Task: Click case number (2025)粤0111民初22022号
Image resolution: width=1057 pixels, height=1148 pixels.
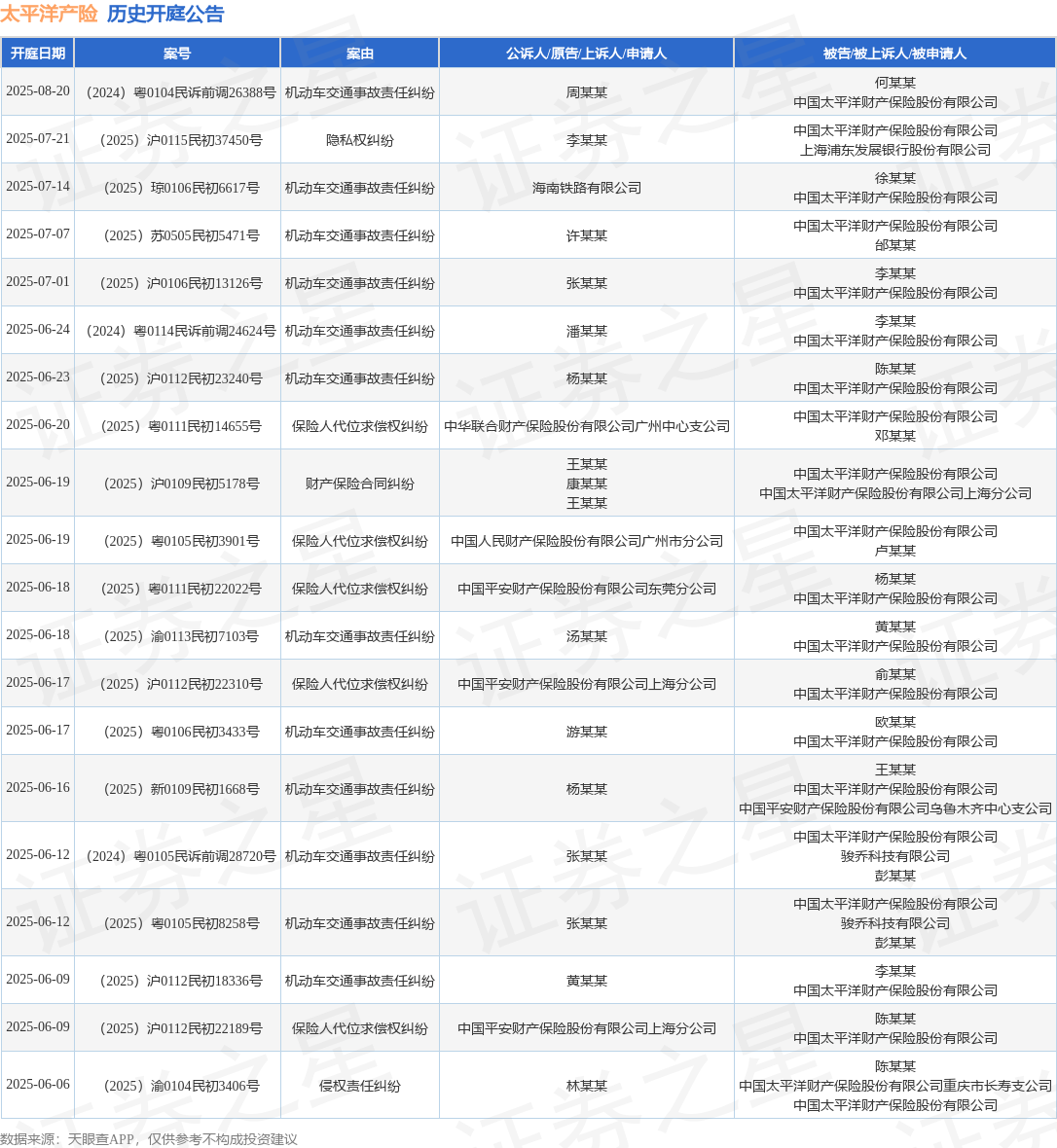Action: (x=180, y=589)
